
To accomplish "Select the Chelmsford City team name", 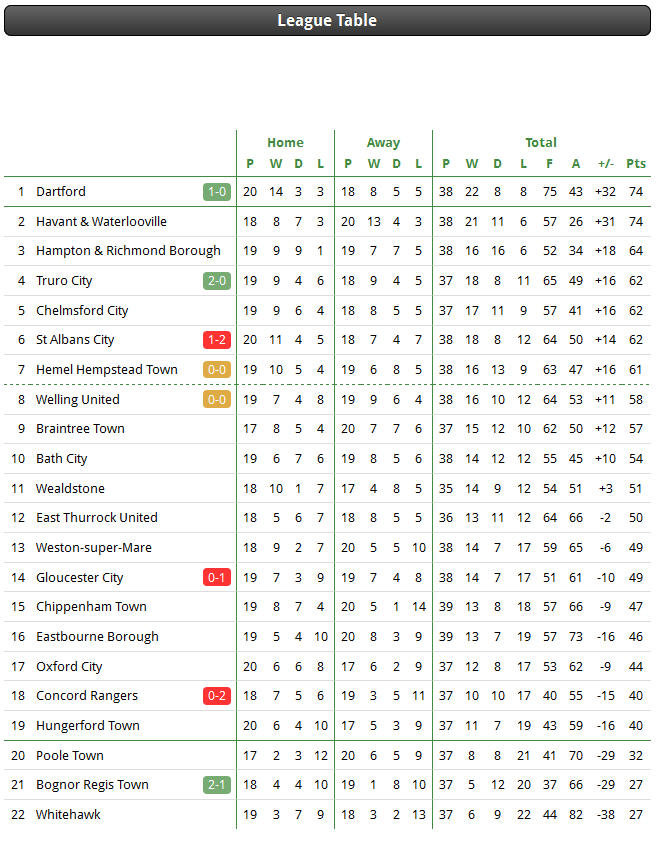I will (x=82, y=311).
